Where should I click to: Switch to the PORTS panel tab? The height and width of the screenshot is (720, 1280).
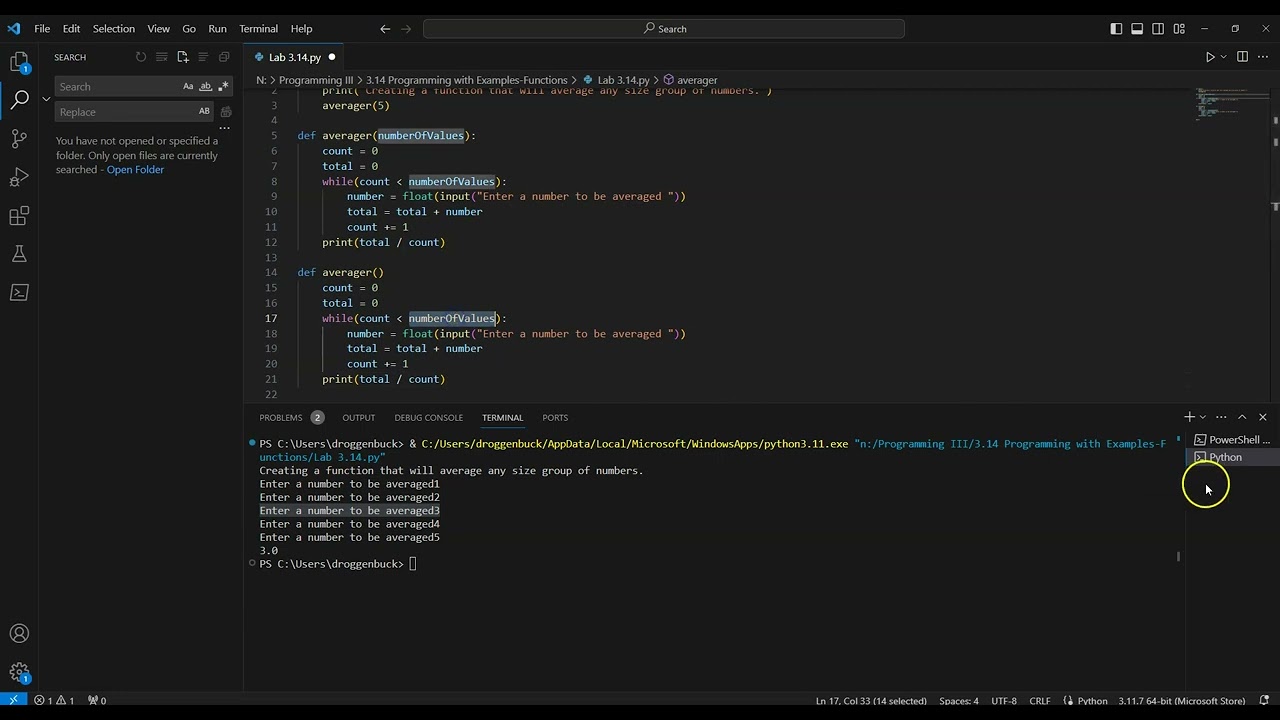[555, 418]
